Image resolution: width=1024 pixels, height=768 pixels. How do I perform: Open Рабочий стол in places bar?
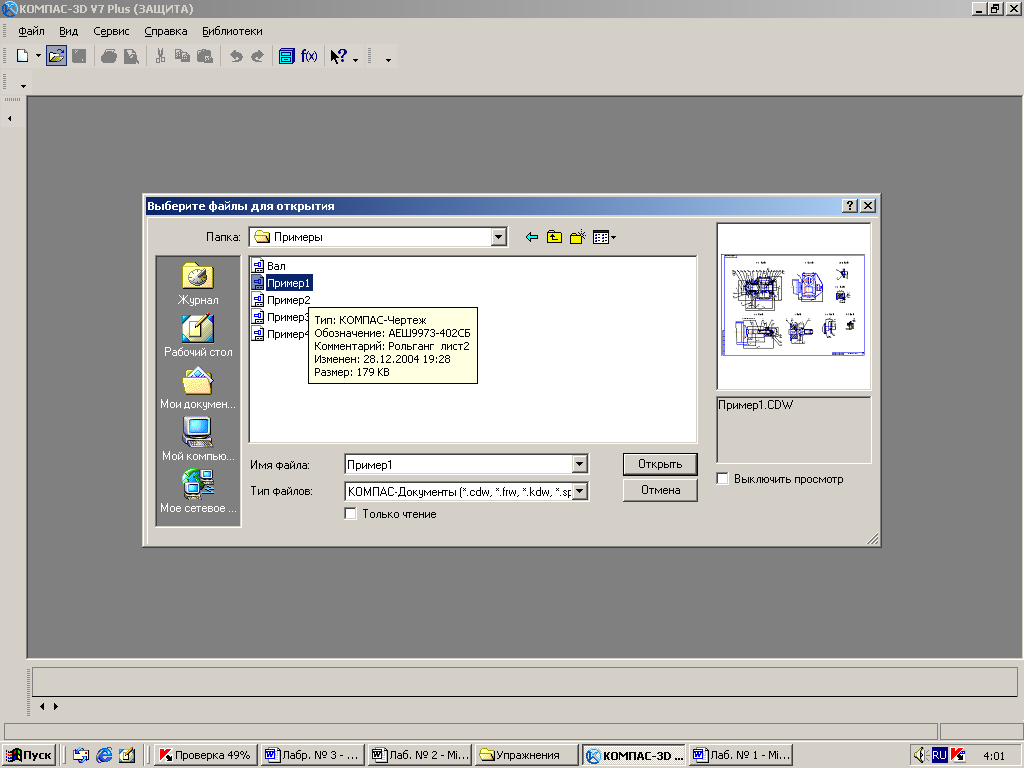click(198, 336)
